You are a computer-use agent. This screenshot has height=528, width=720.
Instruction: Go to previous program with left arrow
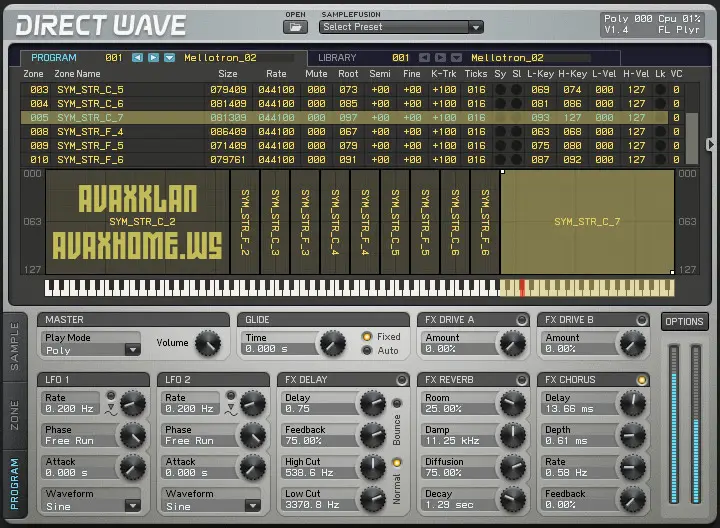tap(137, 57)
